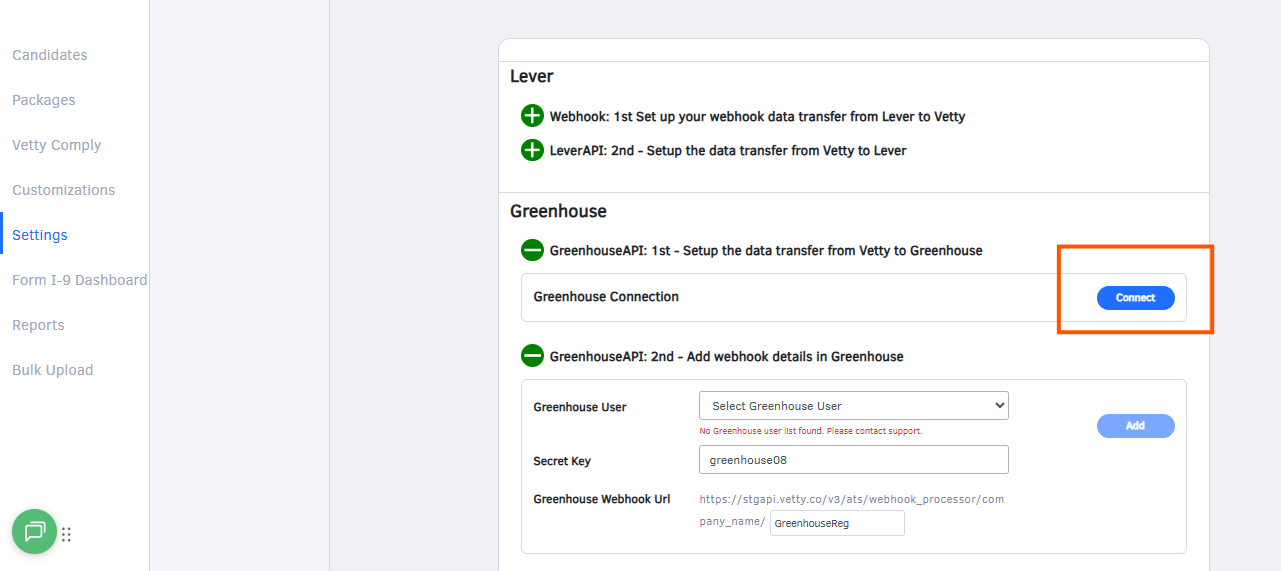Click the Greenhouse section heading
The width and height of the screenshot is (1281, 571).
pos(558,211)
